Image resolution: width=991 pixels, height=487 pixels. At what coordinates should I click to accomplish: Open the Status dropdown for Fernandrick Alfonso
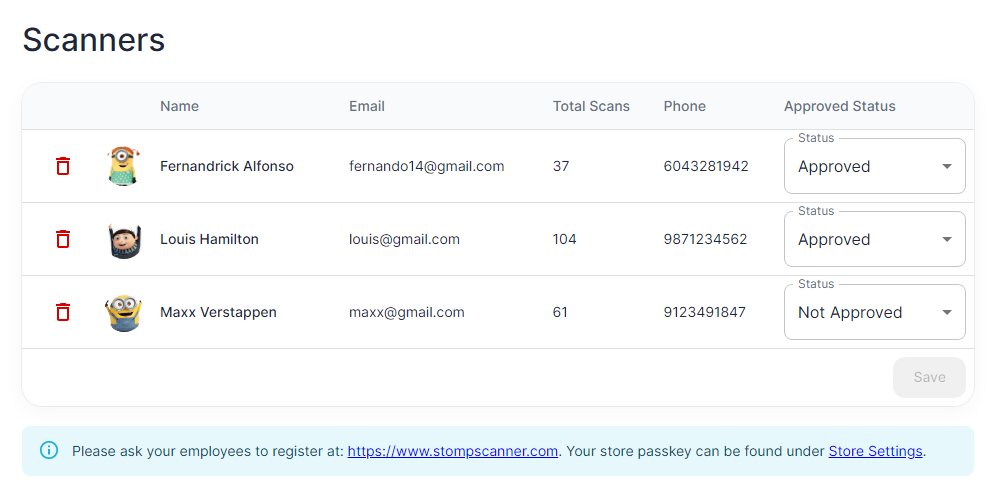(x=875, y=166)
